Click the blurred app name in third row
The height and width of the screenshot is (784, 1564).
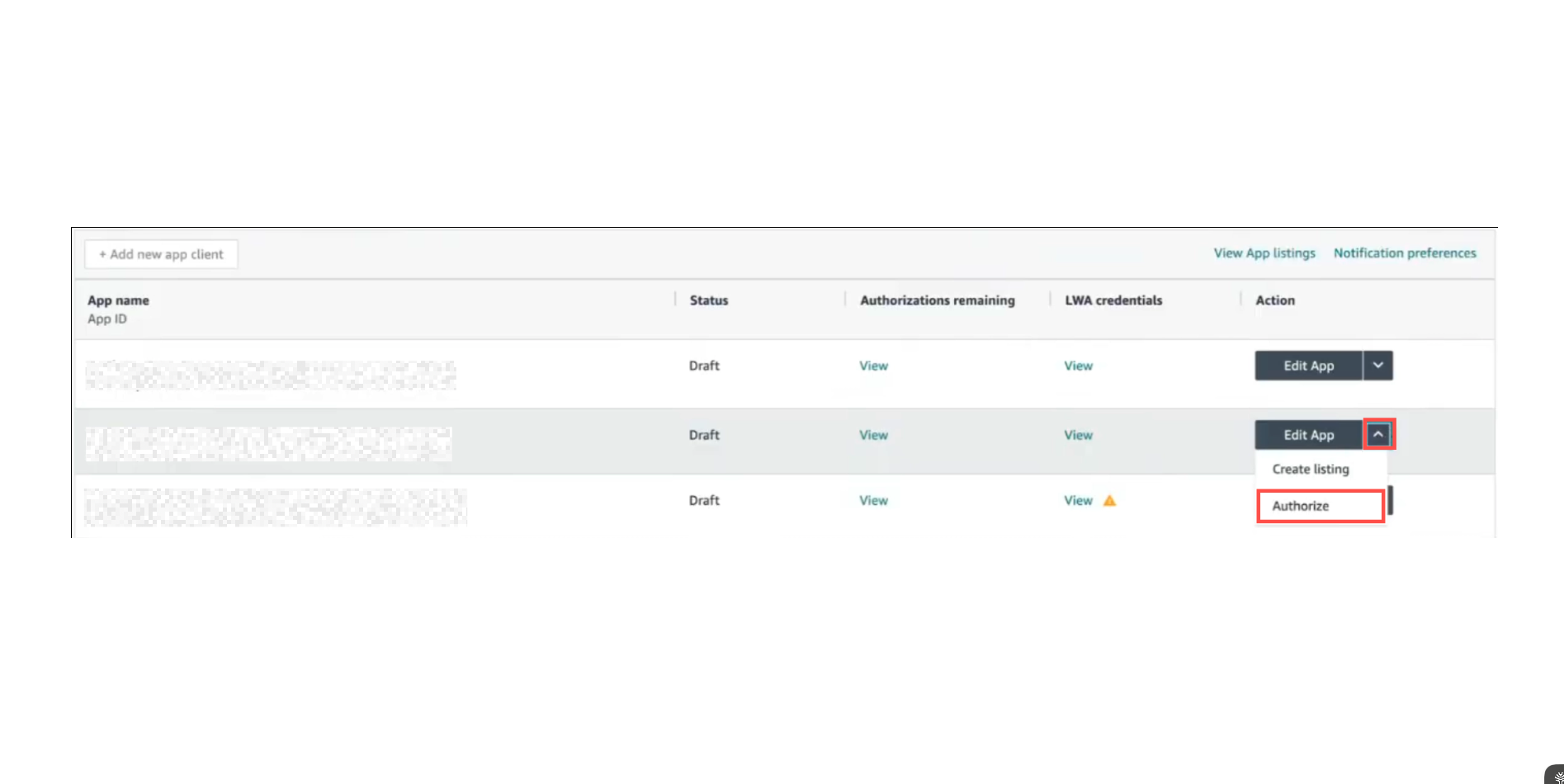click(275, 507)
